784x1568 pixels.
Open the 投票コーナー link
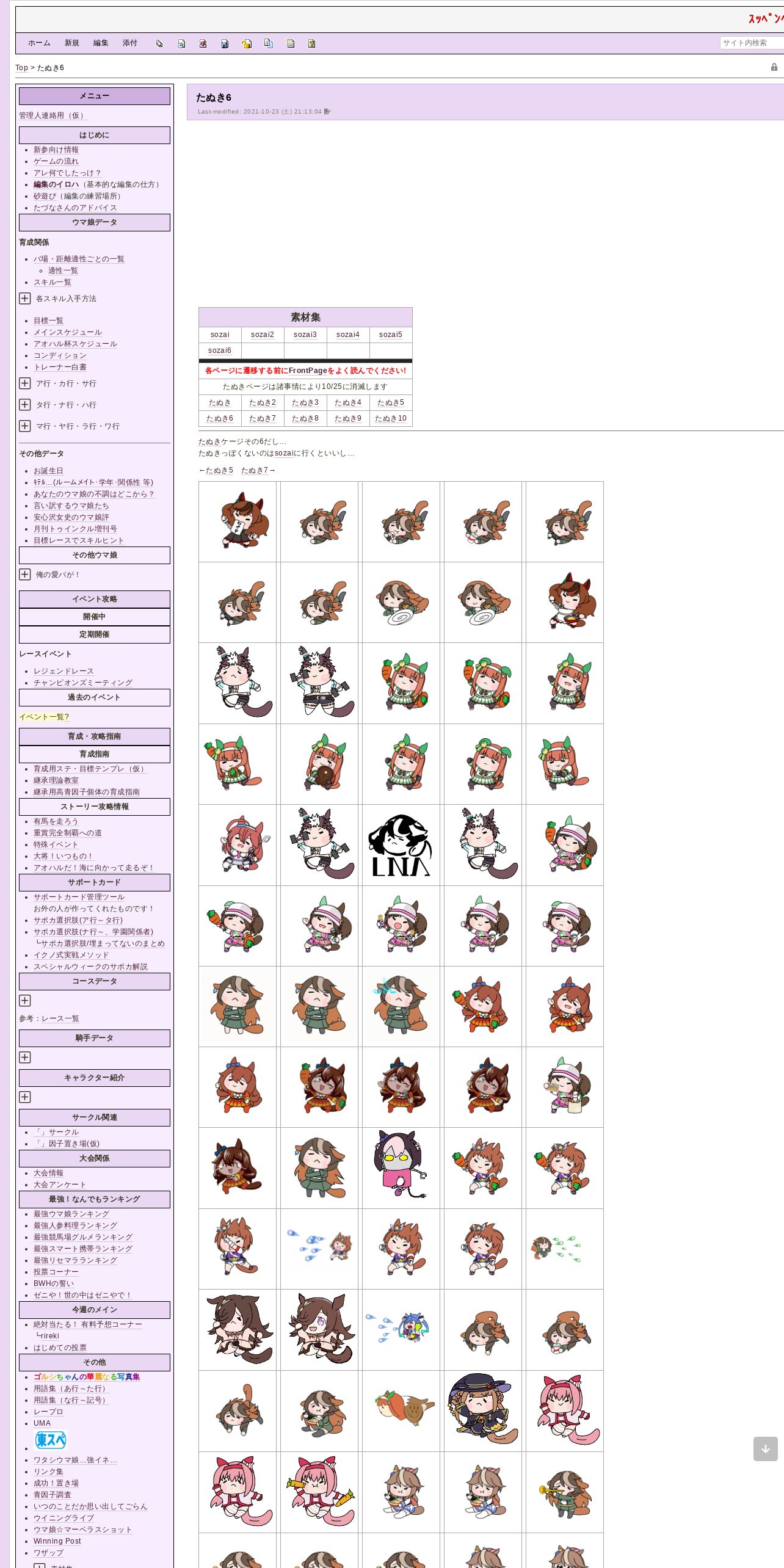pos(56,1272)
